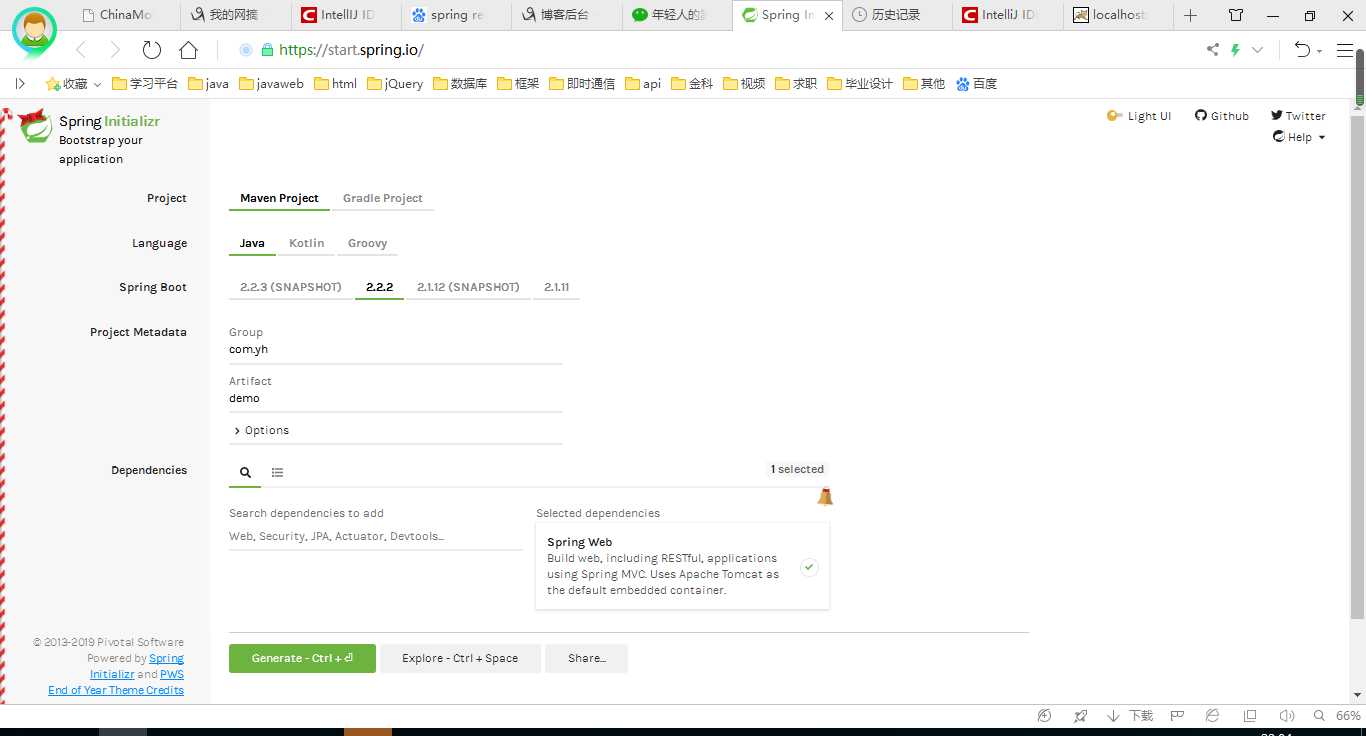Select Spring Boot 2.1.11
1366x736 pixels.
pyautogui.click(x=556, y=288)
